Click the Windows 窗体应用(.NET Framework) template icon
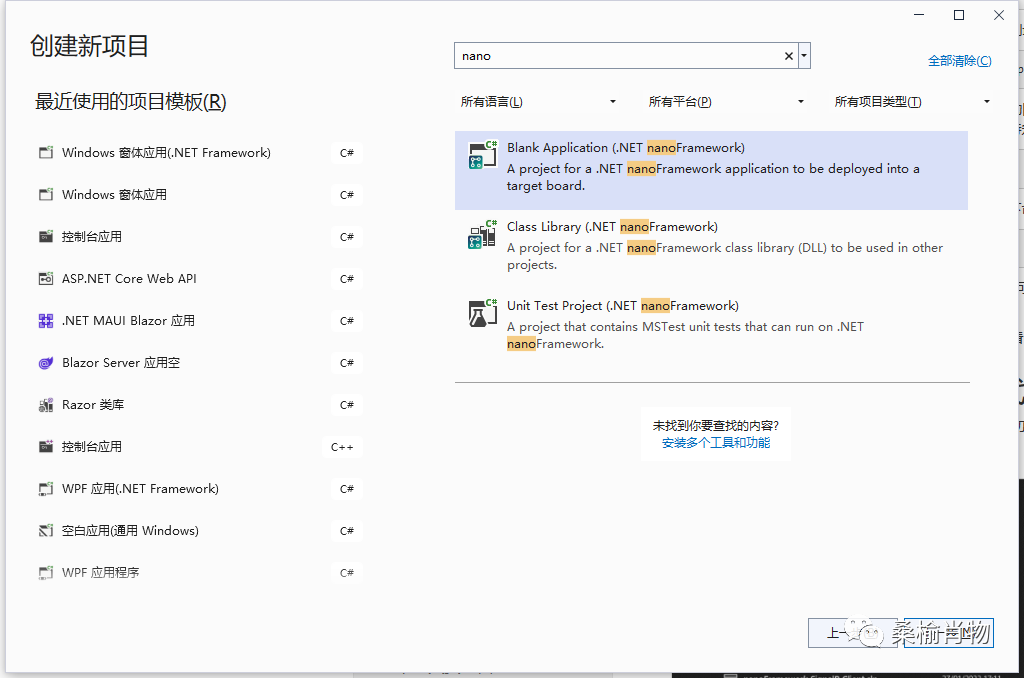Viewport: 1024px width, 678px height. pyautogui.click(x=46, y=152)
